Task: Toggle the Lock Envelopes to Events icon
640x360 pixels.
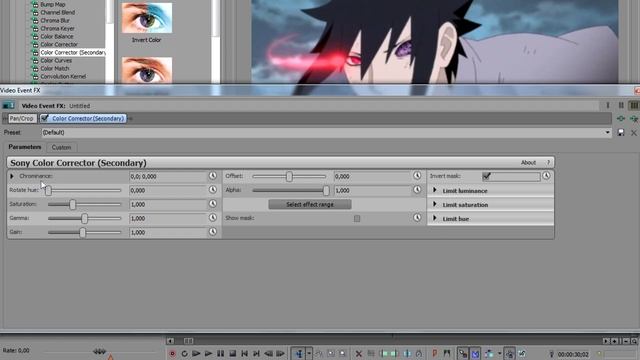Action: (x=510, y=353)
